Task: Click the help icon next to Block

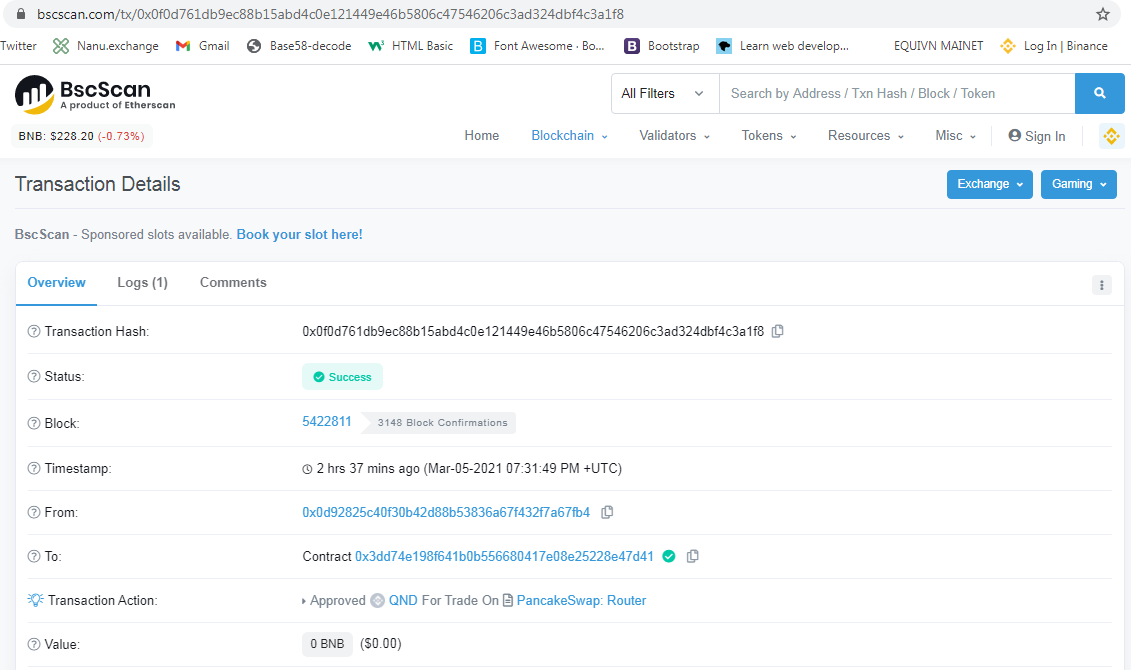Action: [34, 423]
